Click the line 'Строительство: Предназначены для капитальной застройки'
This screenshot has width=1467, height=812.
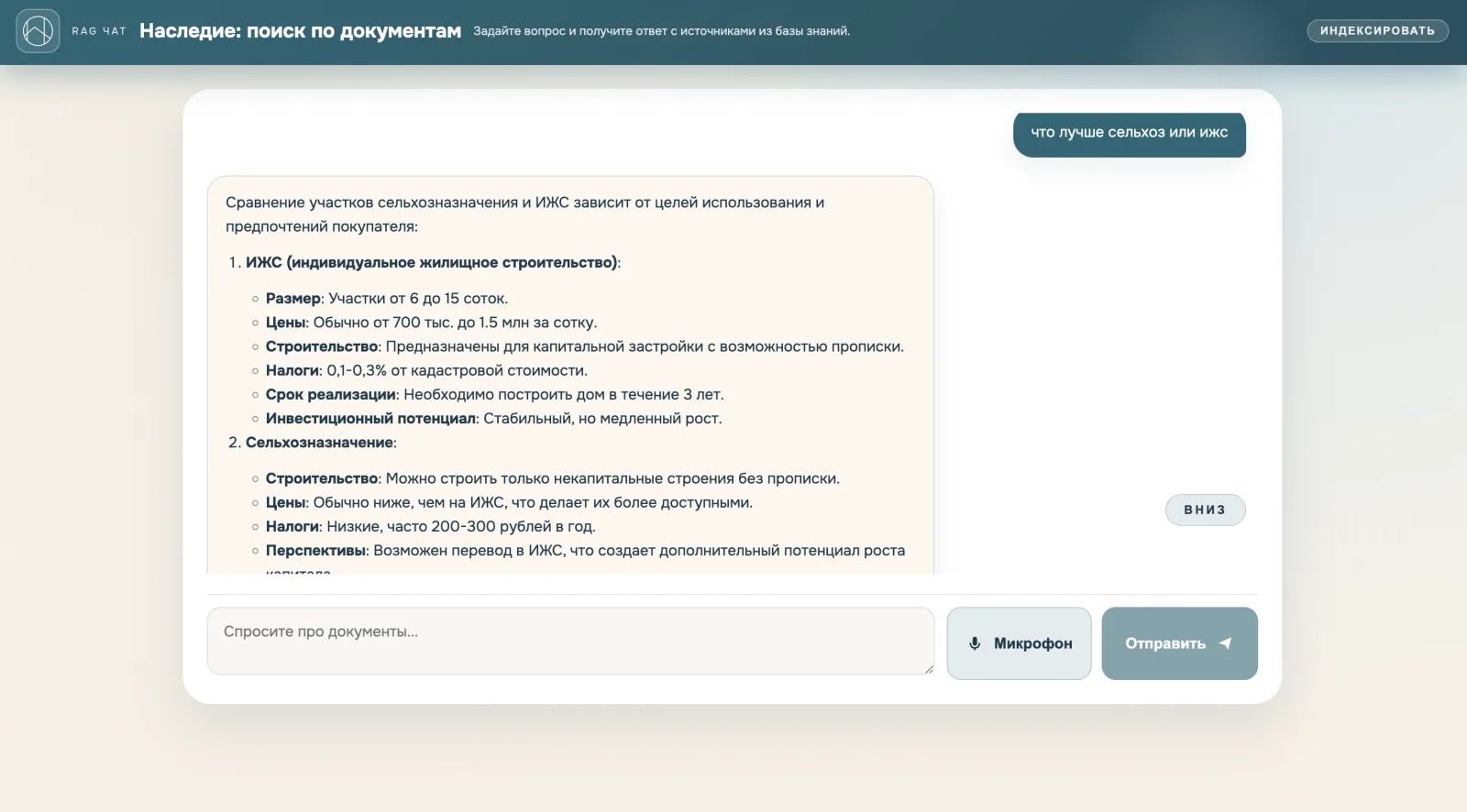coord(584,346)
